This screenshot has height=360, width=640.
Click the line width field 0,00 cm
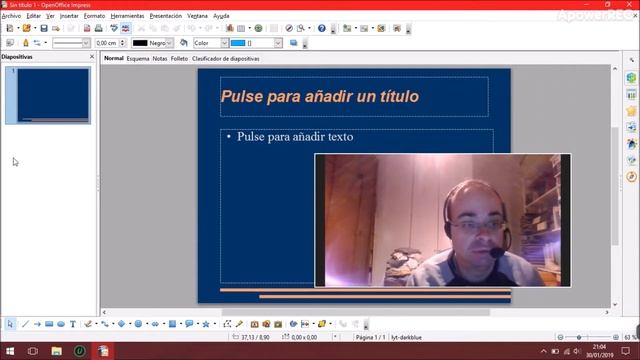pos(107,43)
